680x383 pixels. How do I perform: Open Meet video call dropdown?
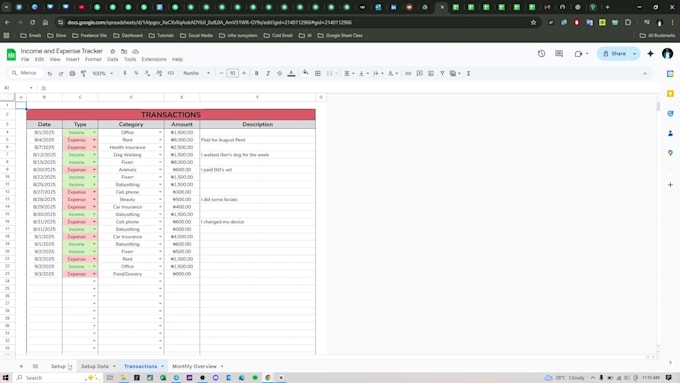581,54
